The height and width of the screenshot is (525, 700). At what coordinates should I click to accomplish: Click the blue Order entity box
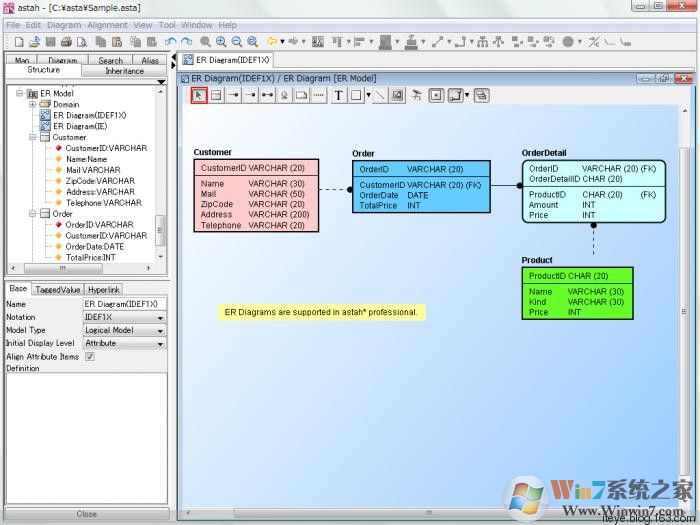421,187
